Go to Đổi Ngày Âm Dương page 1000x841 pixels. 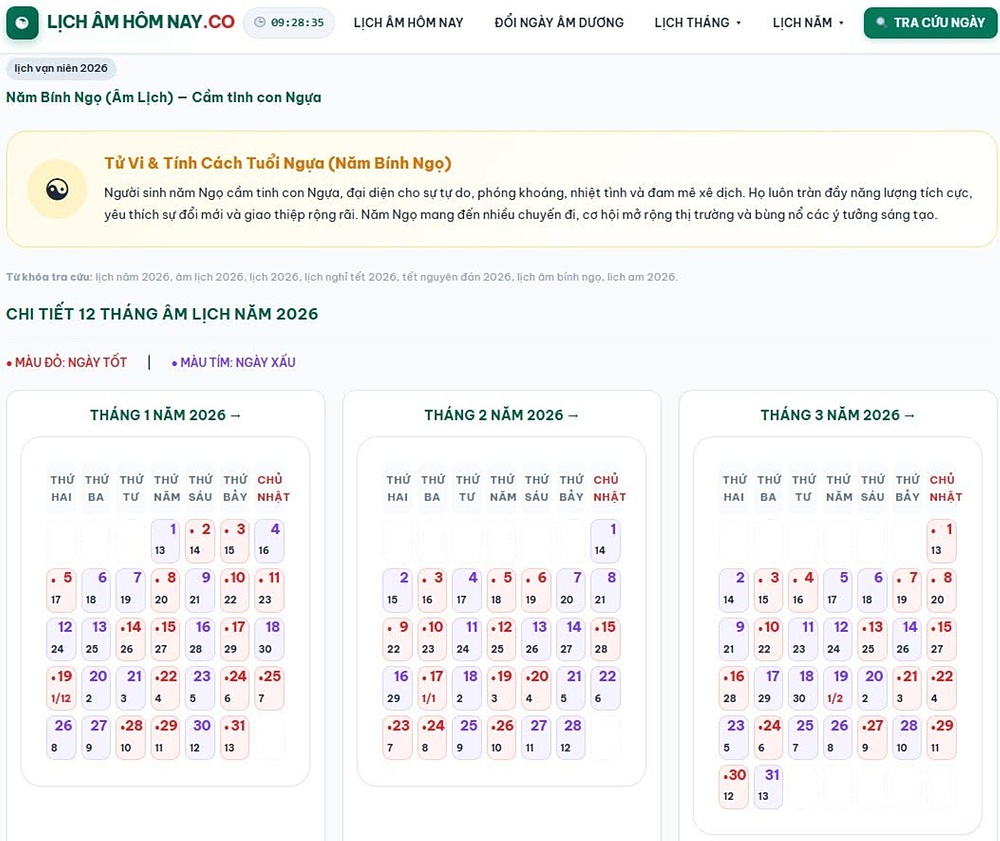pos(559,23)
